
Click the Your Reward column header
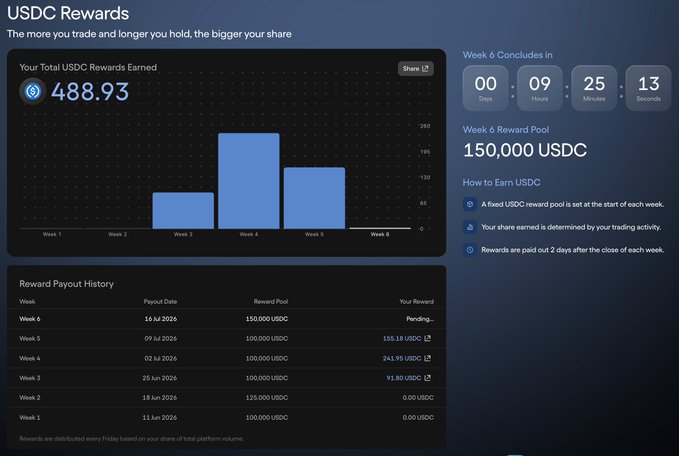[x=417, y=301]
